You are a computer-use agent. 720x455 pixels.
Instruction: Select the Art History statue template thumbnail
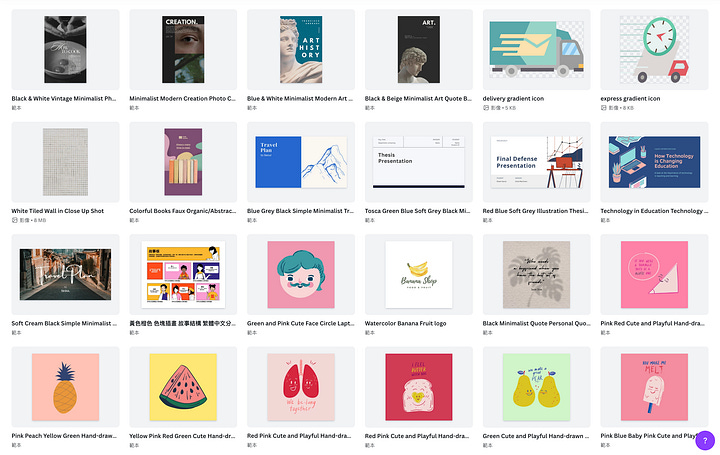coord(301,49)
